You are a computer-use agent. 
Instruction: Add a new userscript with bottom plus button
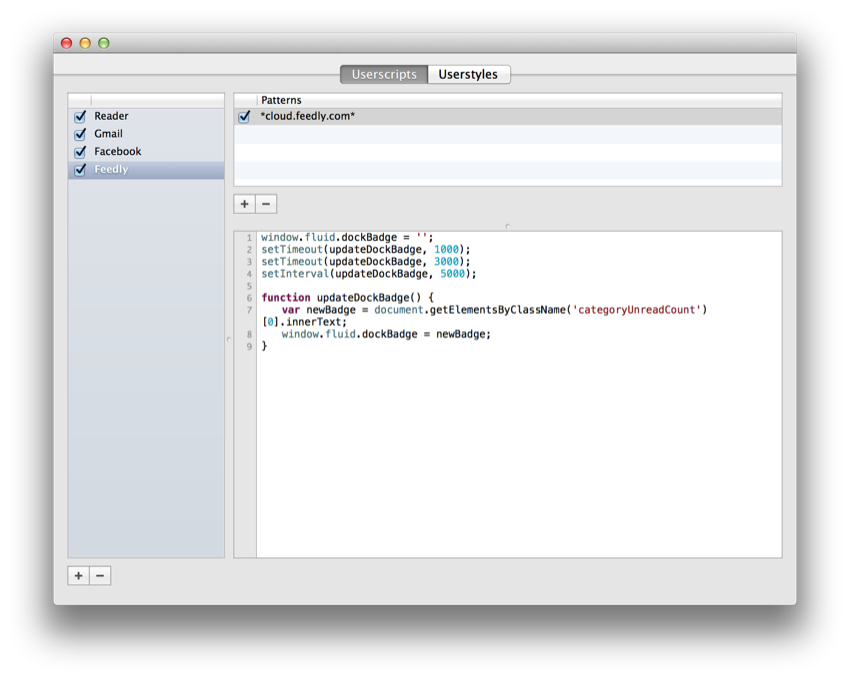click(79, 575)
